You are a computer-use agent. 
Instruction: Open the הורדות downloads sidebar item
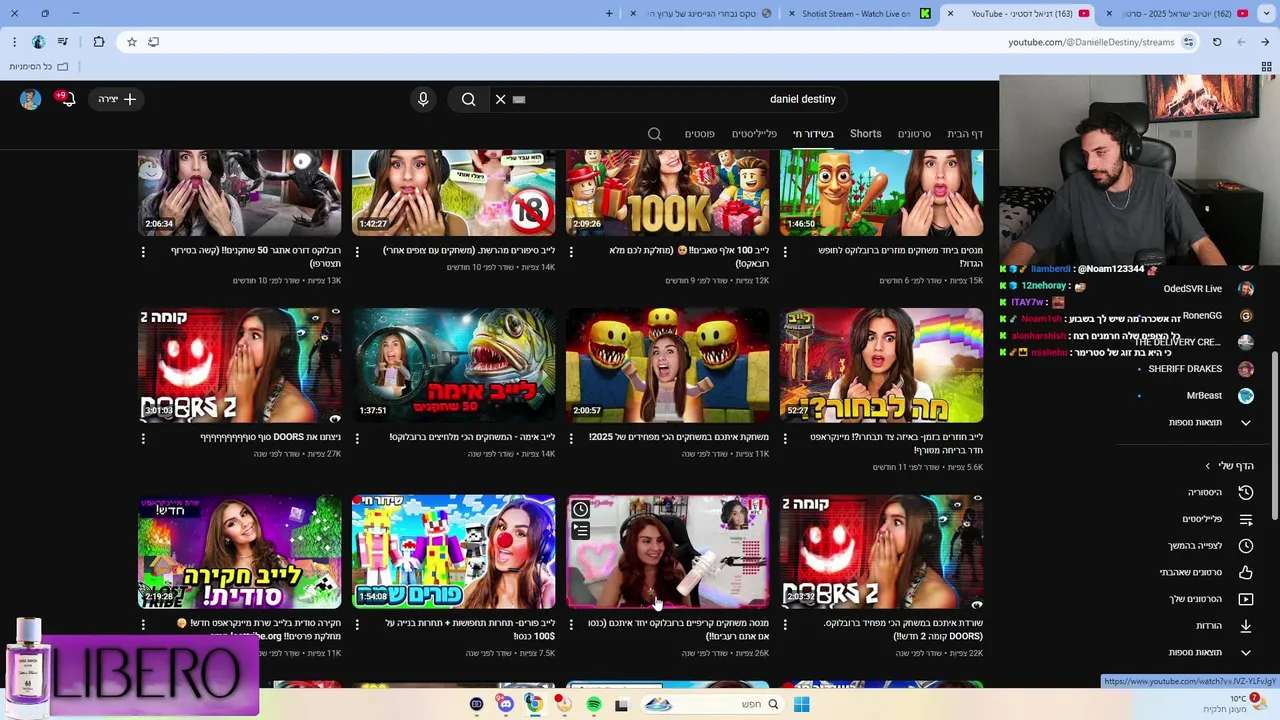[x=1211, y=626]
